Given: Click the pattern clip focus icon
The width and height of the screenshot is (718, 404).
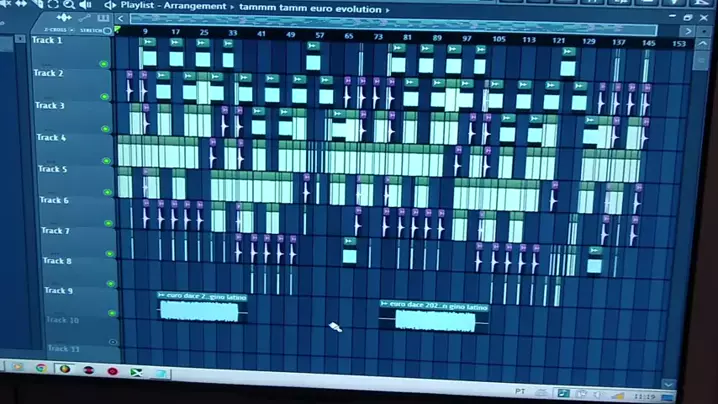Looking at the screenshot, I should [x=103, y=18].
